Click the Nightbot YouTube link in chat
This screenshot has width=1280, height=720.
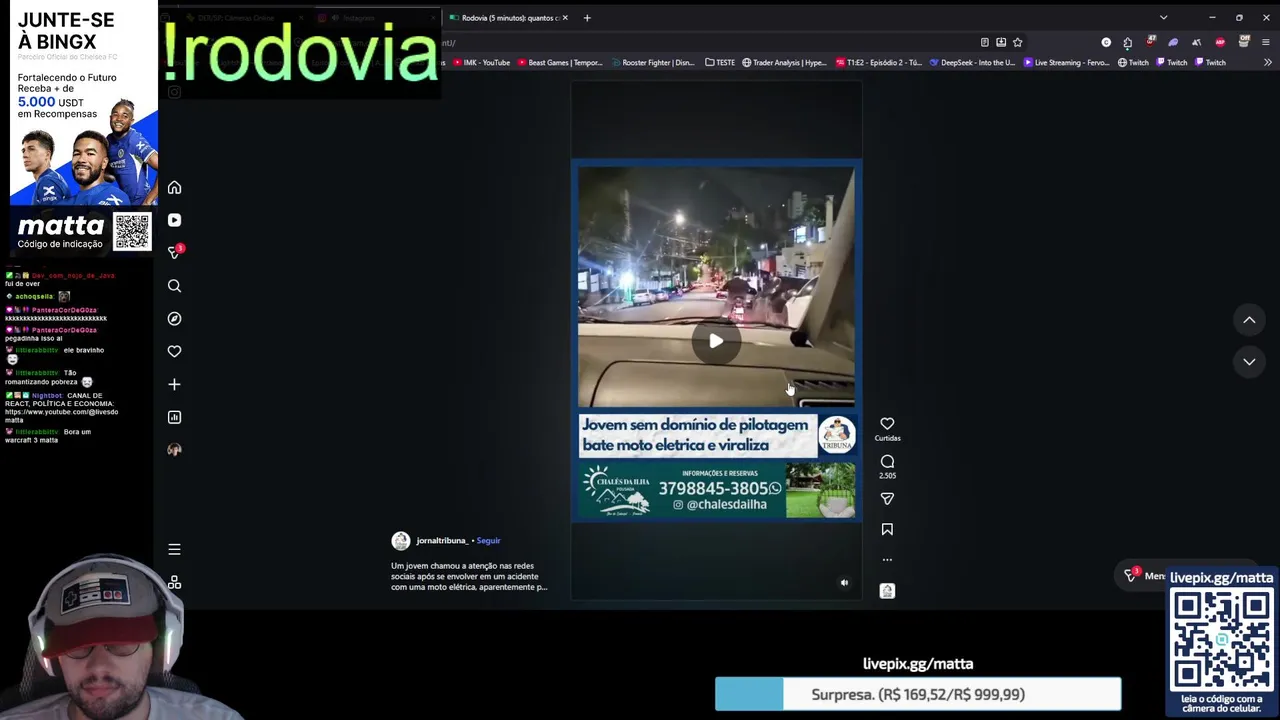61,416
